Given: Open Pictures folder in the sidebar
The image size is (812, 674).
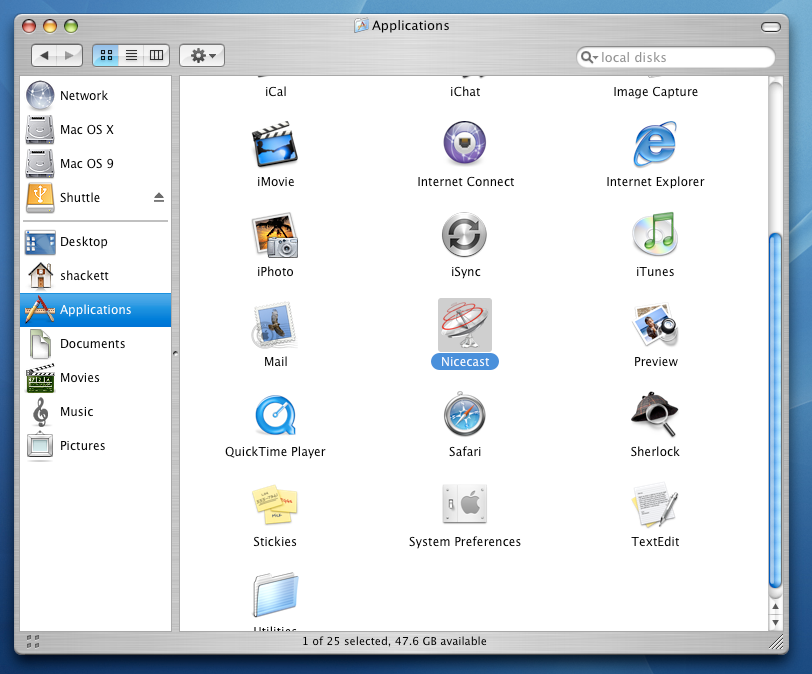Looking at the screenshot, I should point(95,446).
